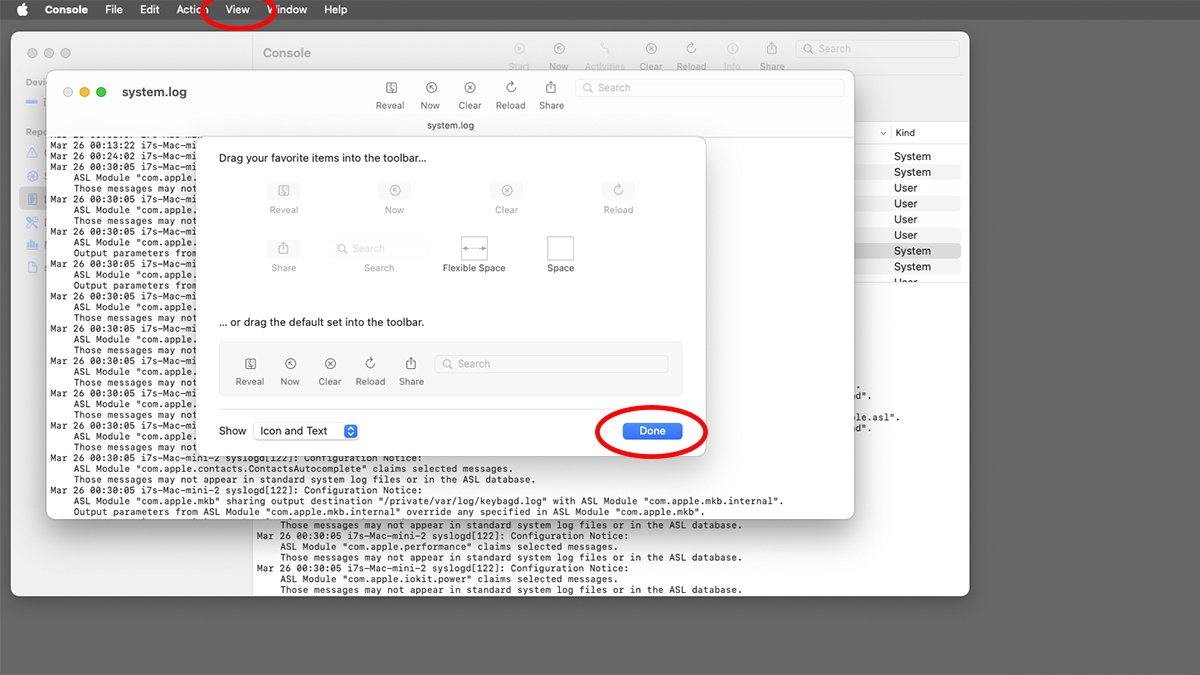Image resolution: width=1200 pixels, height=675 pixels.
Task: Click the Kind column header
Action: pyautogui.click(x=905, y=133)
